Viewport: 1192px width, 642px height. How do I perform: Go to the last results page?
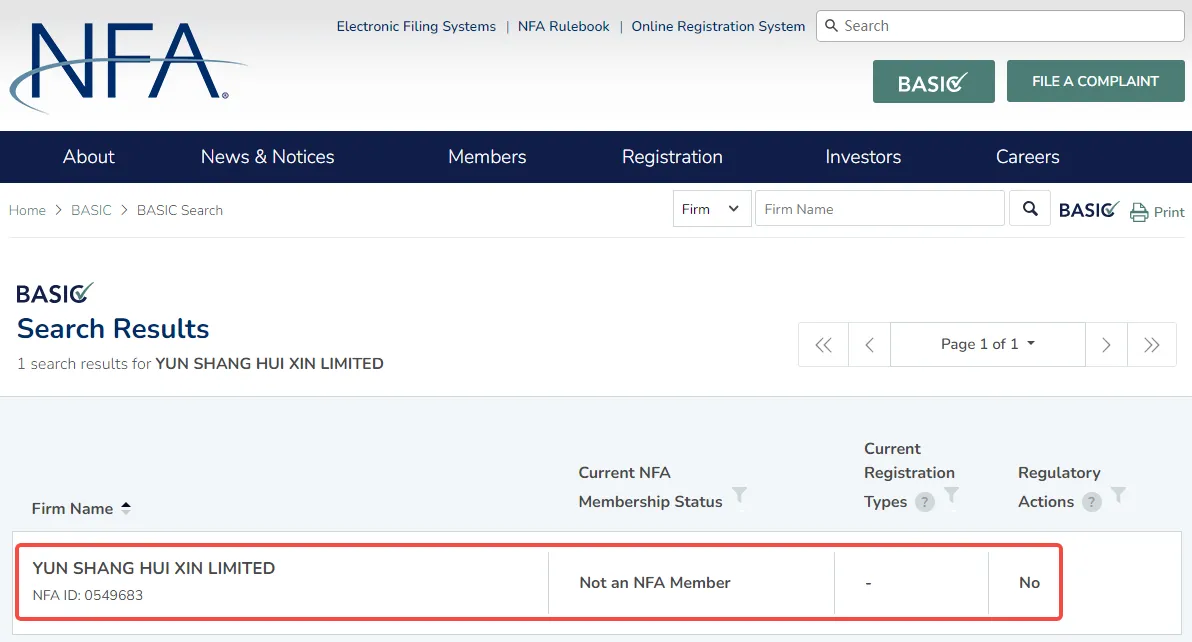coord(1152,345)
